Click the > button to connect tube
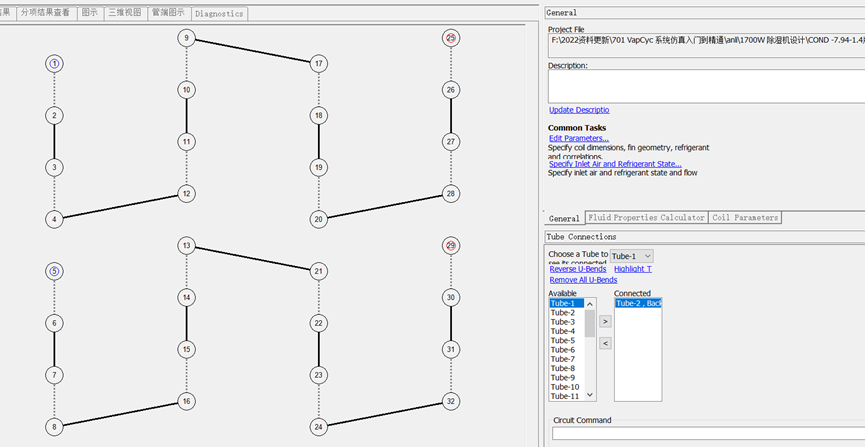The image size is (865, 447). coord(605,321)
